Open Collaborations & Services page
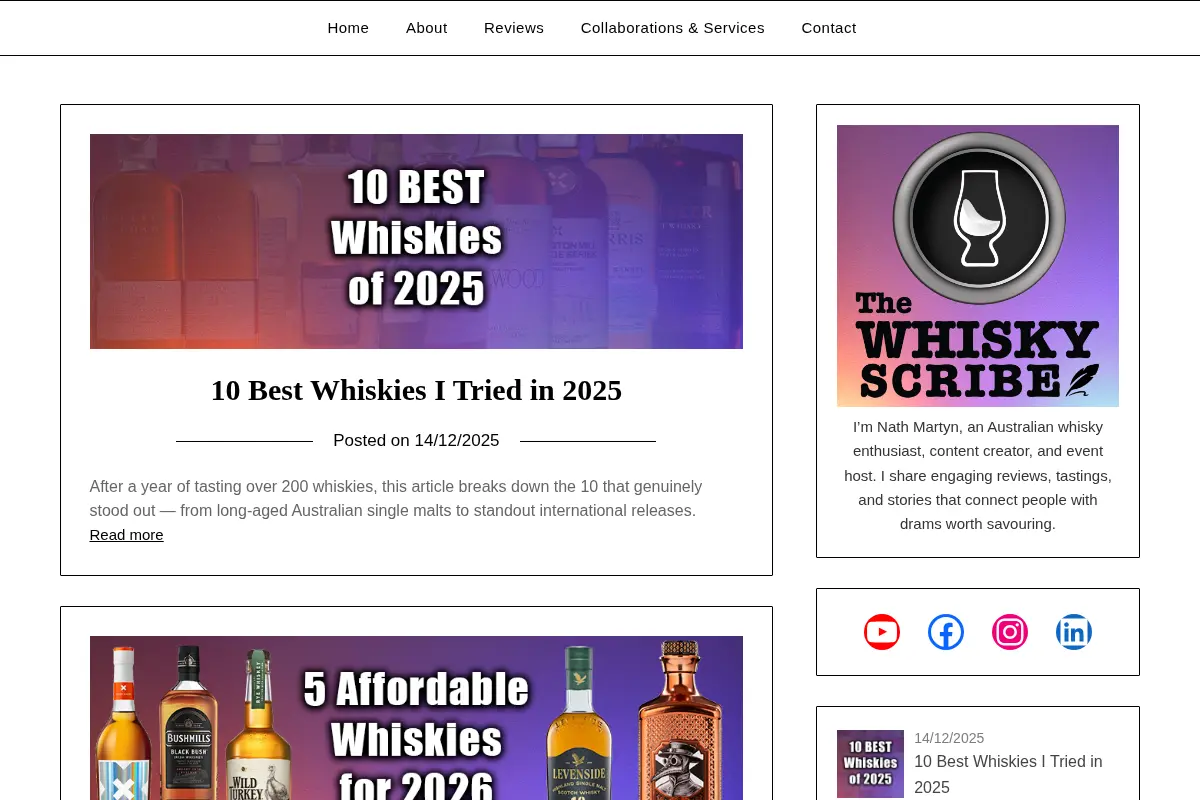Image resolution: width=1200 pixels, height=800 pixels. 673,28
